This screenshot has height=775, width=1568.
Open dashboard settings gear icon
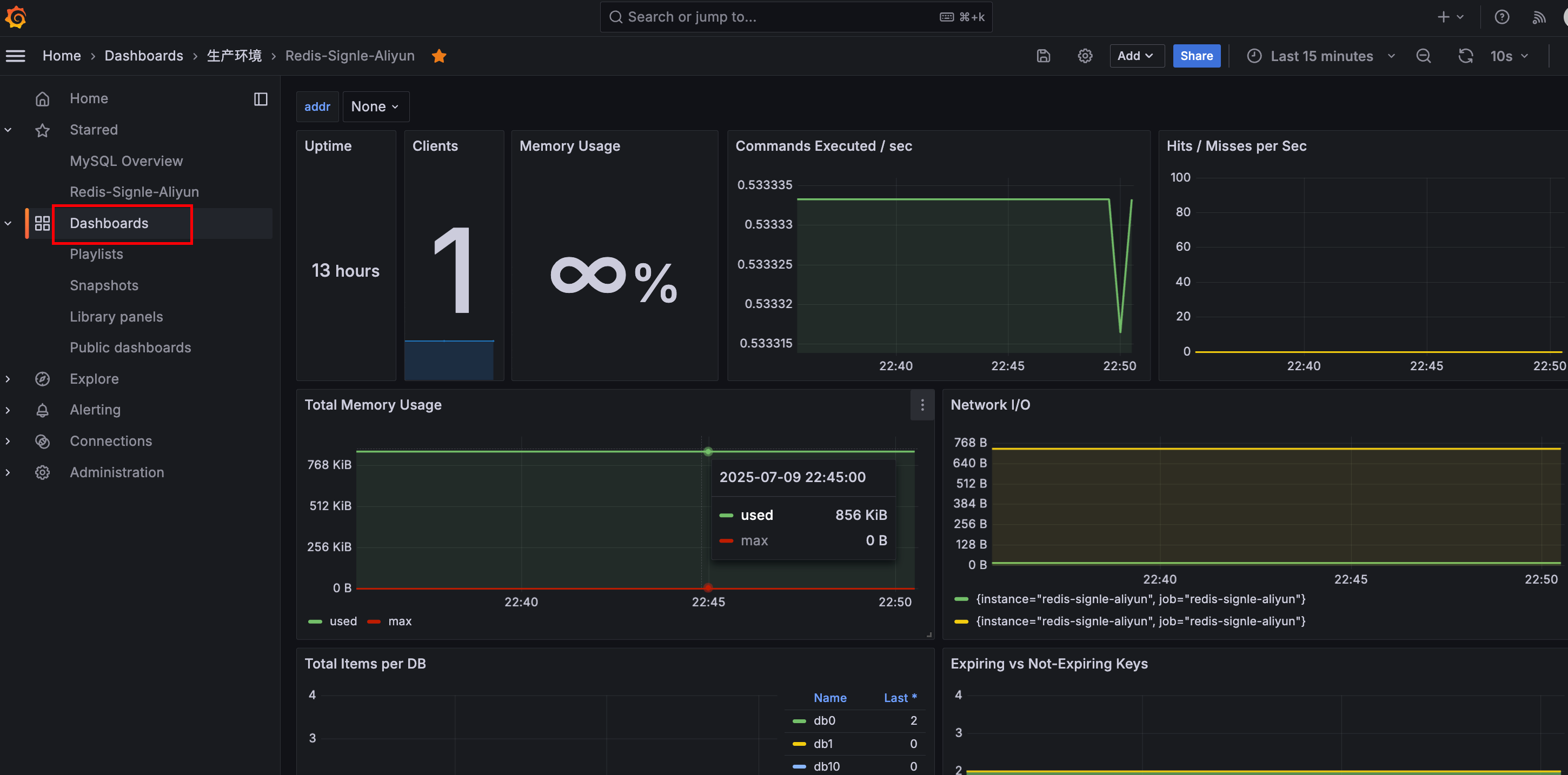[x=1085, y=56]
